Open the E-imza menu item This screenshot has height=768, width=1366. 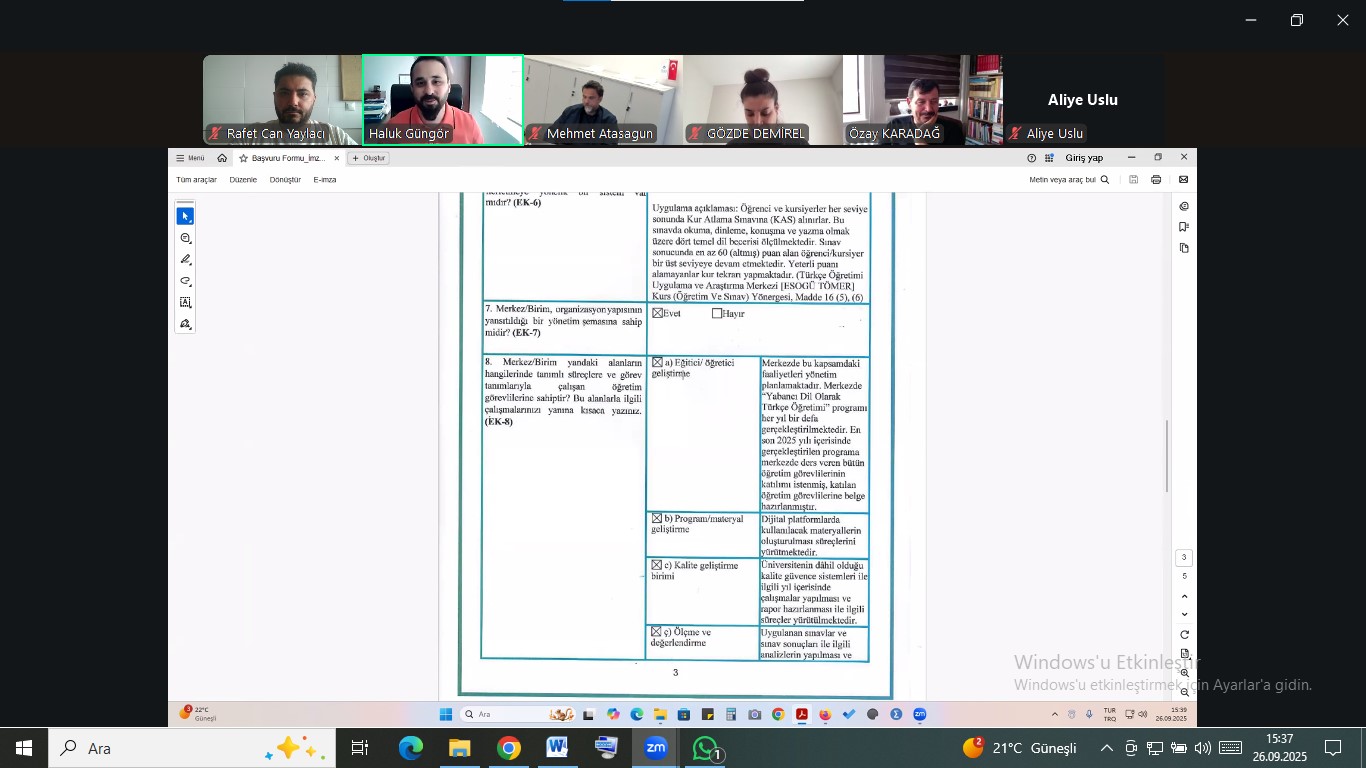click(324, 180)
